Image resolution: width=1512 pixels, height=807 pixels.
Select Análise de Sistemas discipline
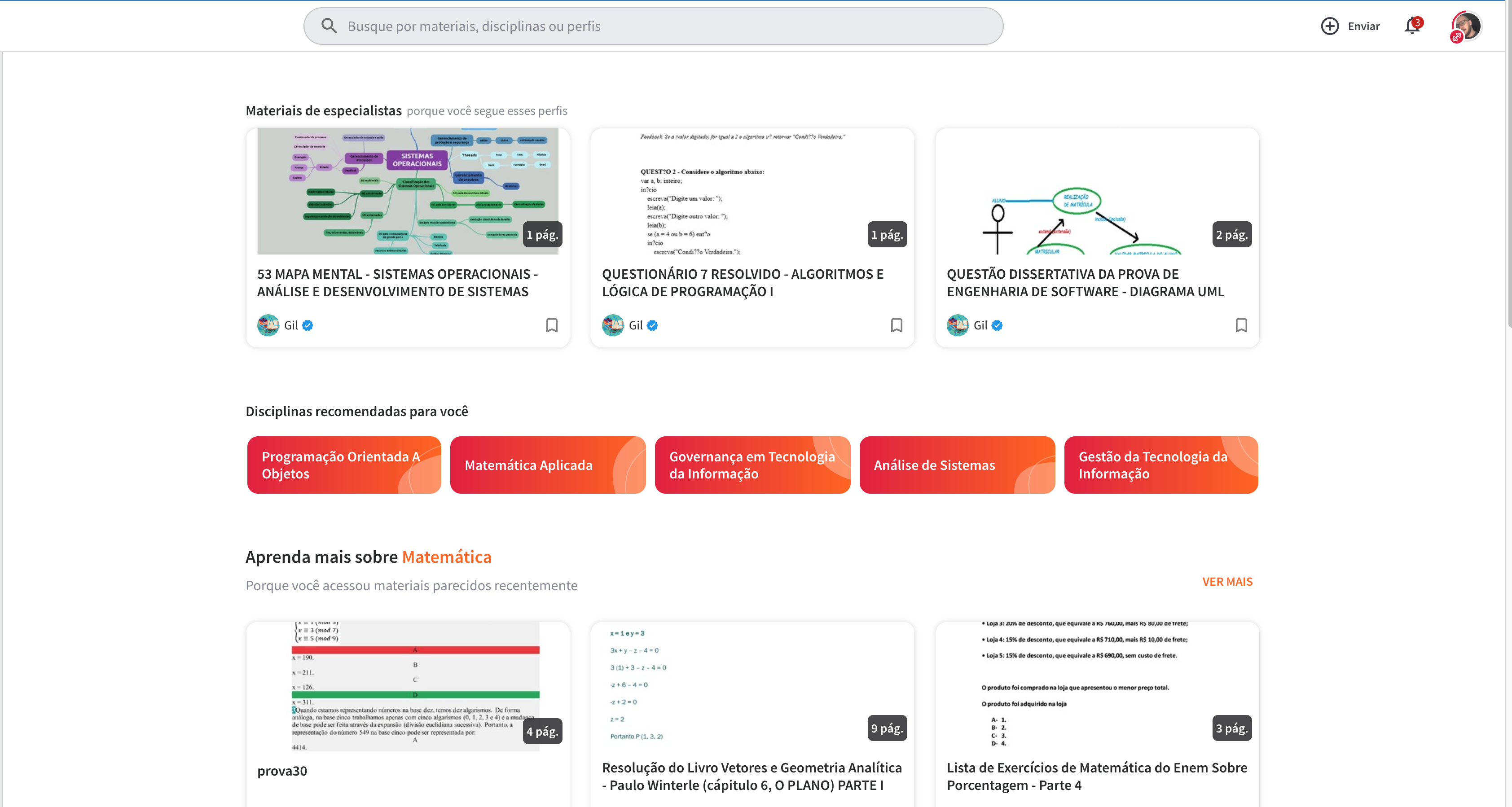pos(957,465)
